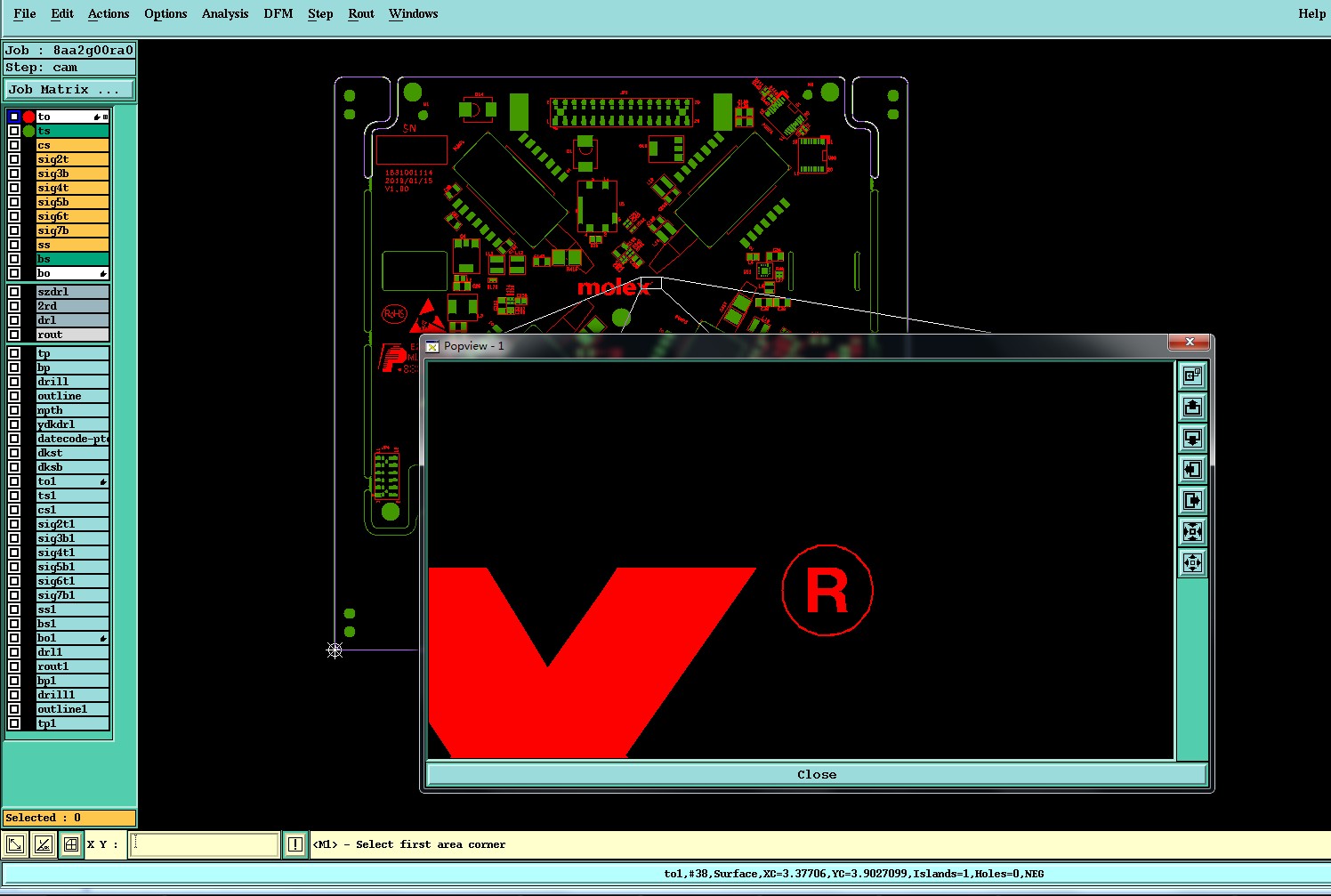Toggle the display box for layer bo
1331x896 pixels.
[x=14, y=273]
